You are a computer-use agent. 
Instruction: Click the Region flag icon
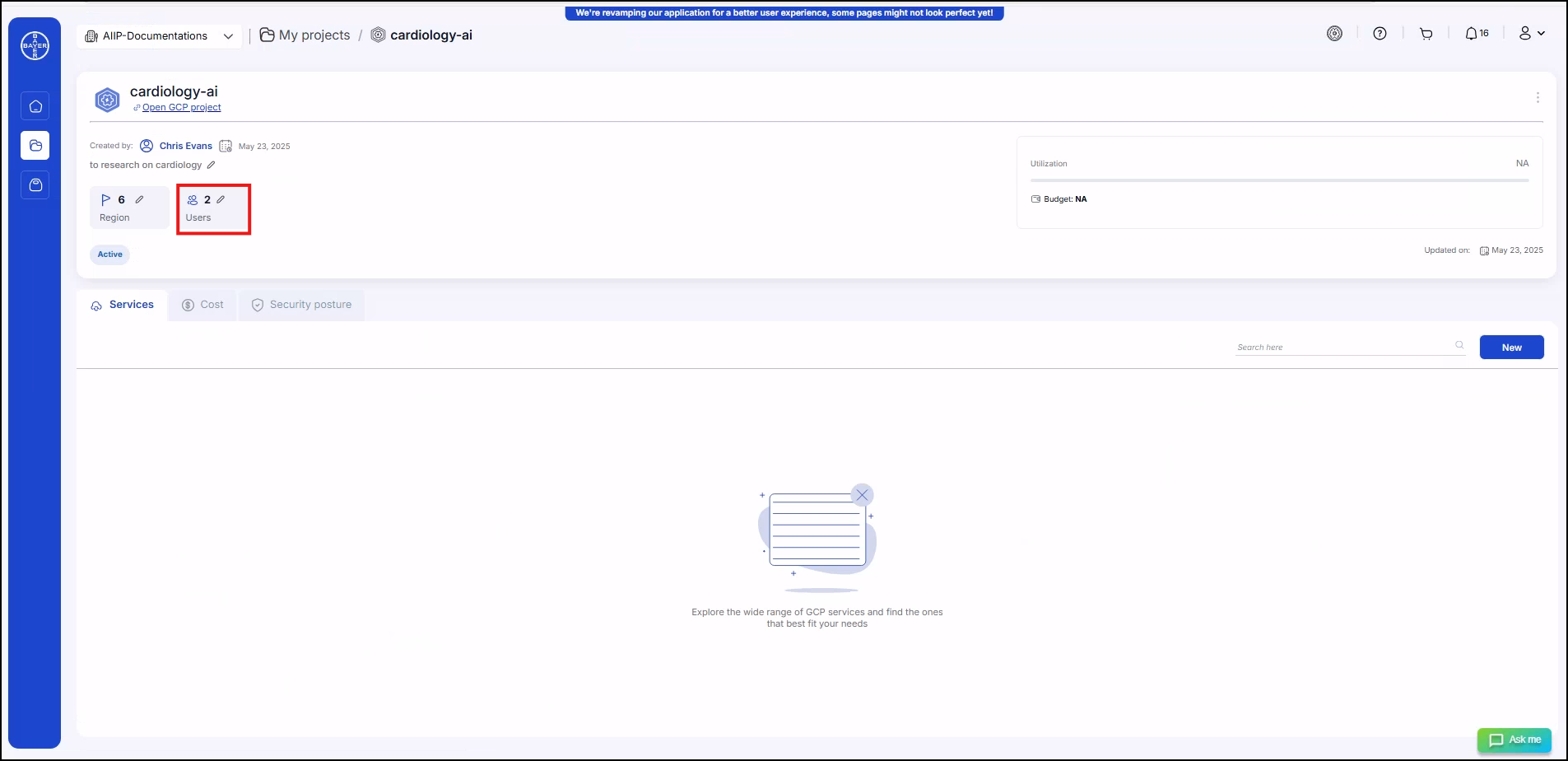point(106,199)
